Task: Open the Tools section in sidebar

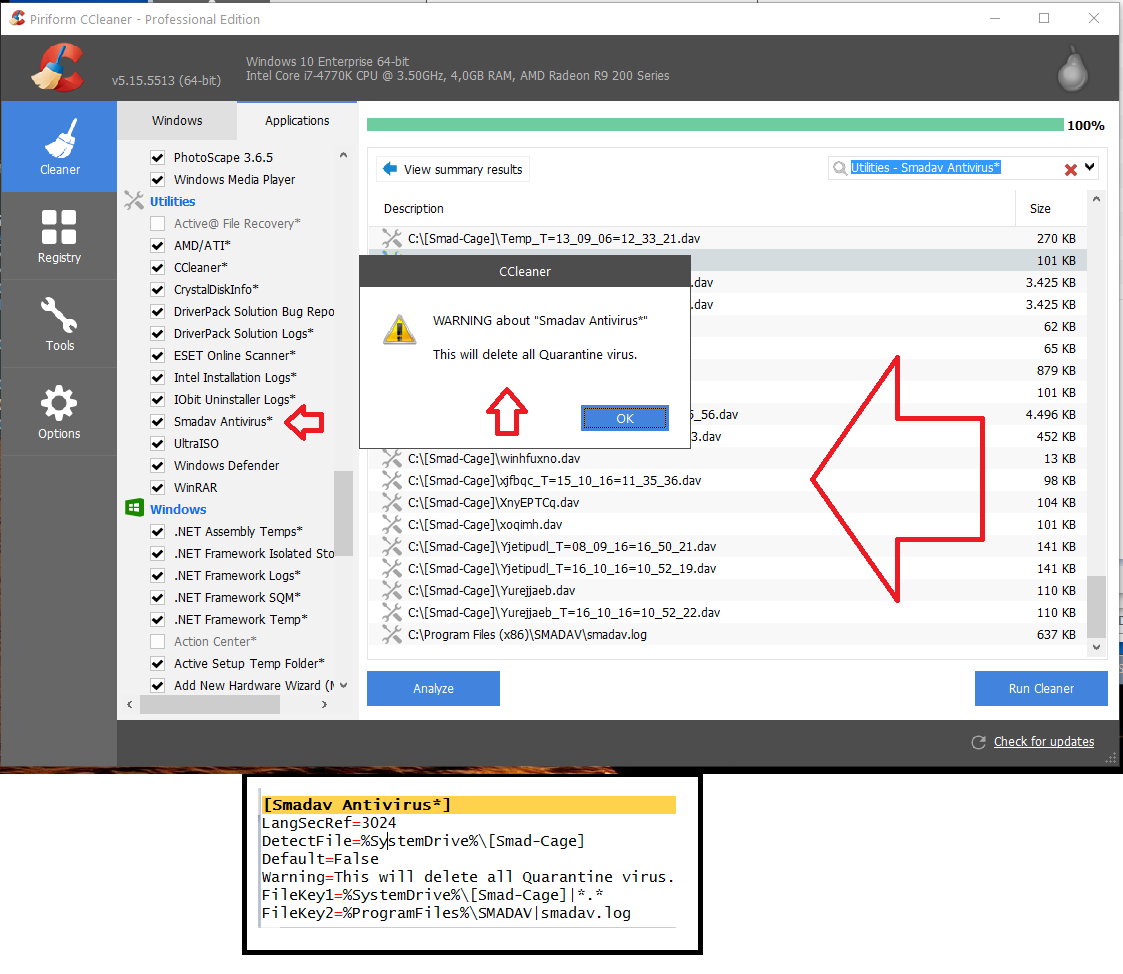Action: pyautogui.click(x=59, y=324)
